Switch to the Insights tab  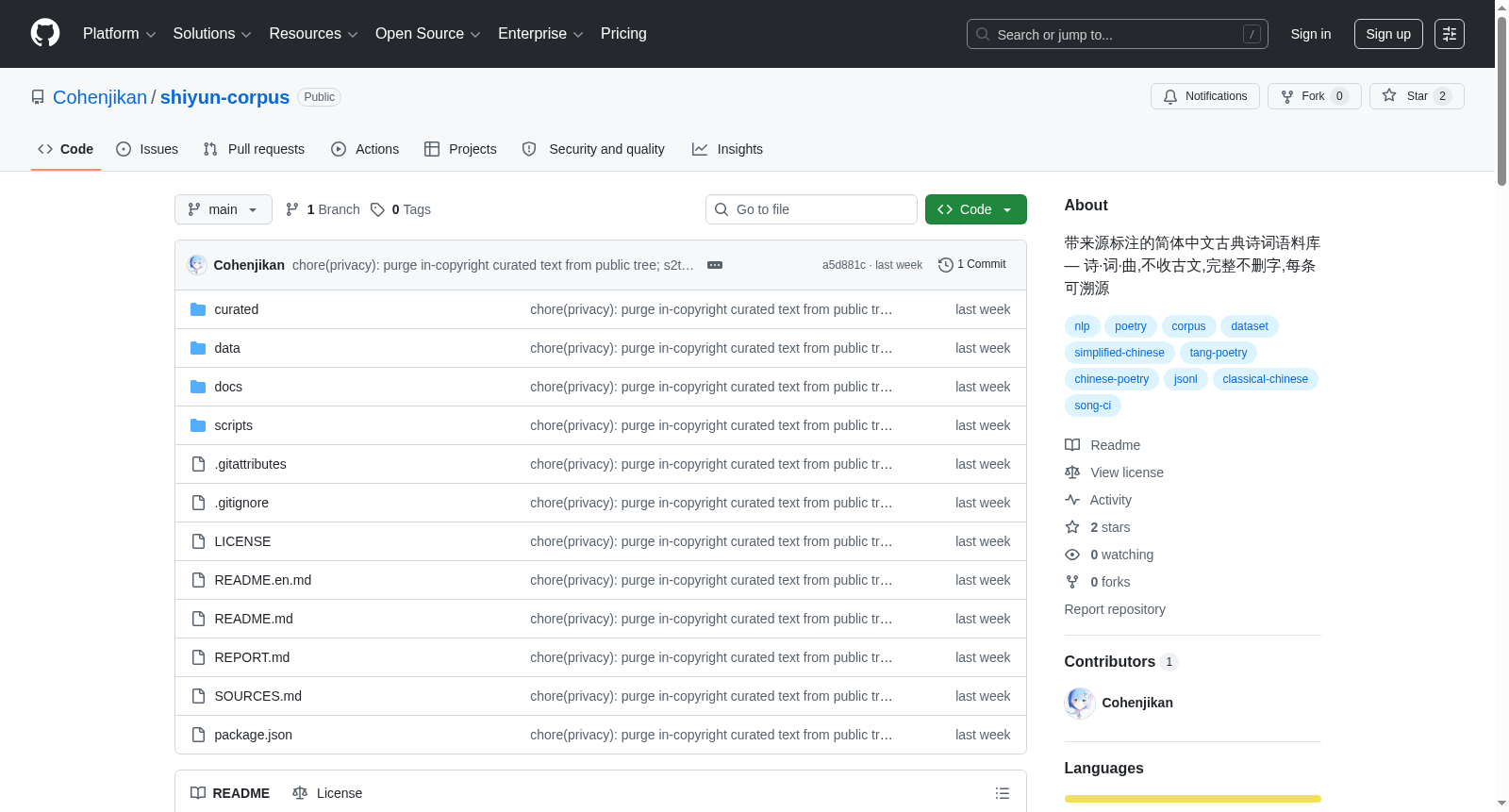(727, 149)
